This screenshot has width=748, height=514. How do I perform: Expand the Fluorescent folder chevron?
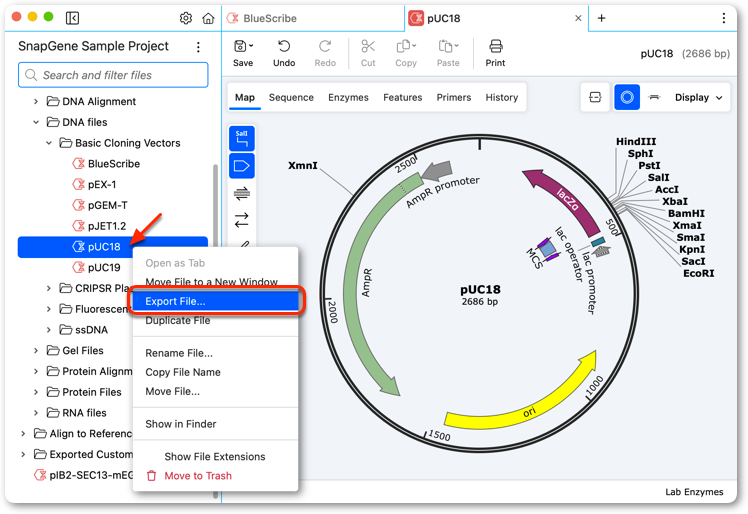pyautogui.click(x=49, y=309)
